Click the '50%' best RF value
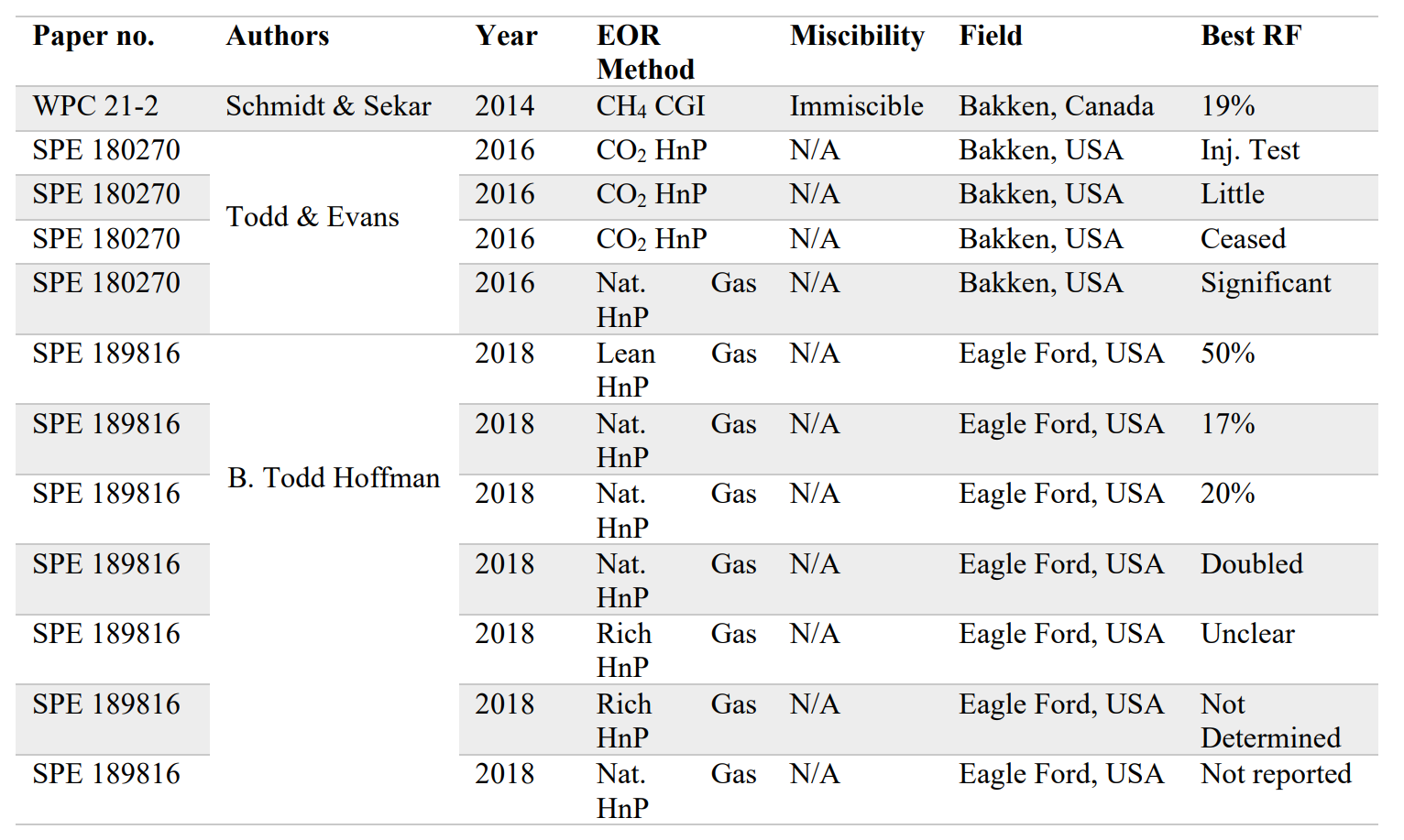 point(1228,354)
